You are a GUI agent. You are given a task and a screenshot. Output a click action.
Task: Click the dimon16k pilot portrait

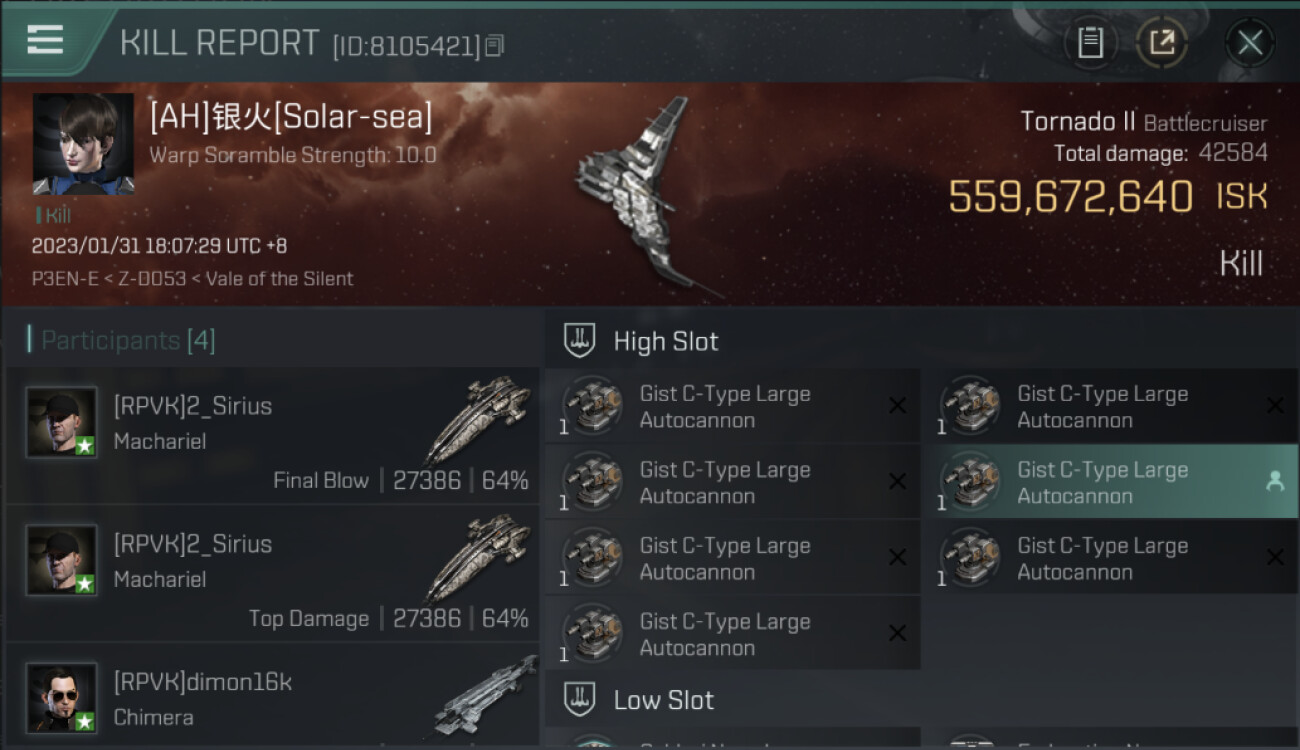[x=62, y=697]
